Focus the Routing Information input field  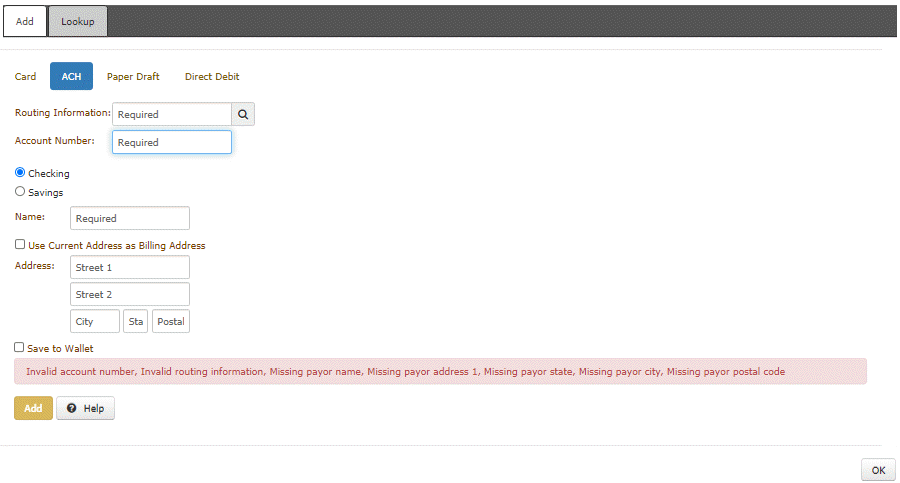pos(172,114)
